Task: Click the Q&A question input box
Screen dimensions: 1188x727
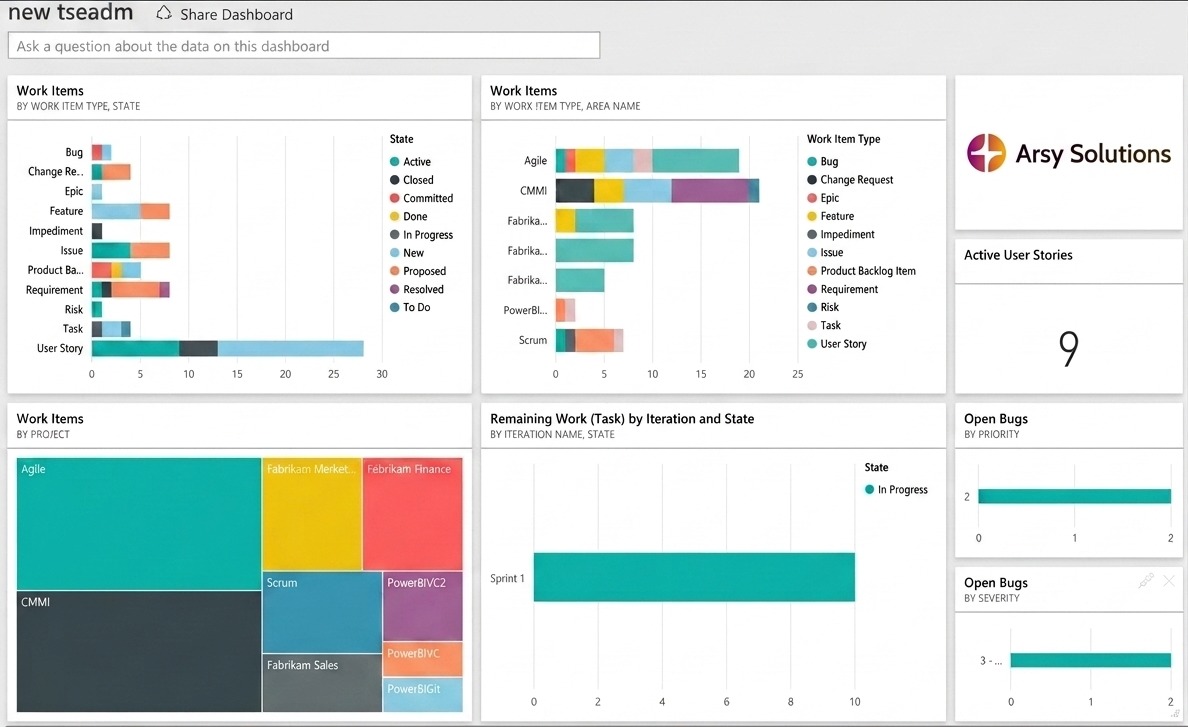Action: [304, 45]
